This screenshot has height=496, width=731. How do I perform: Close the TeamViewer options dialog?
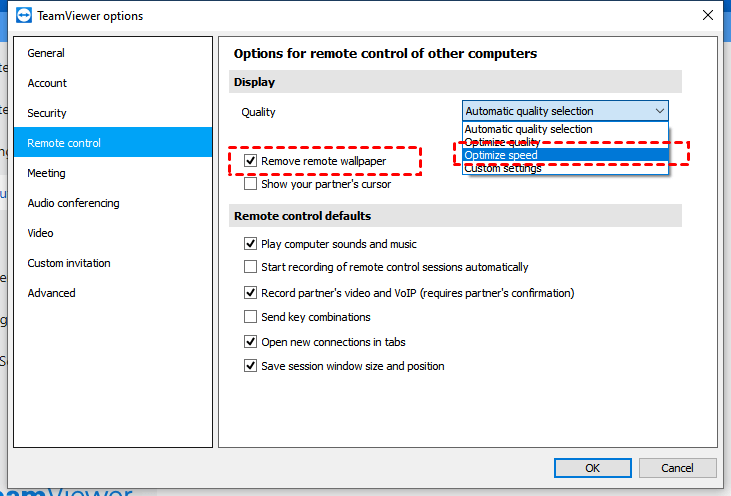tap(708, 15)
